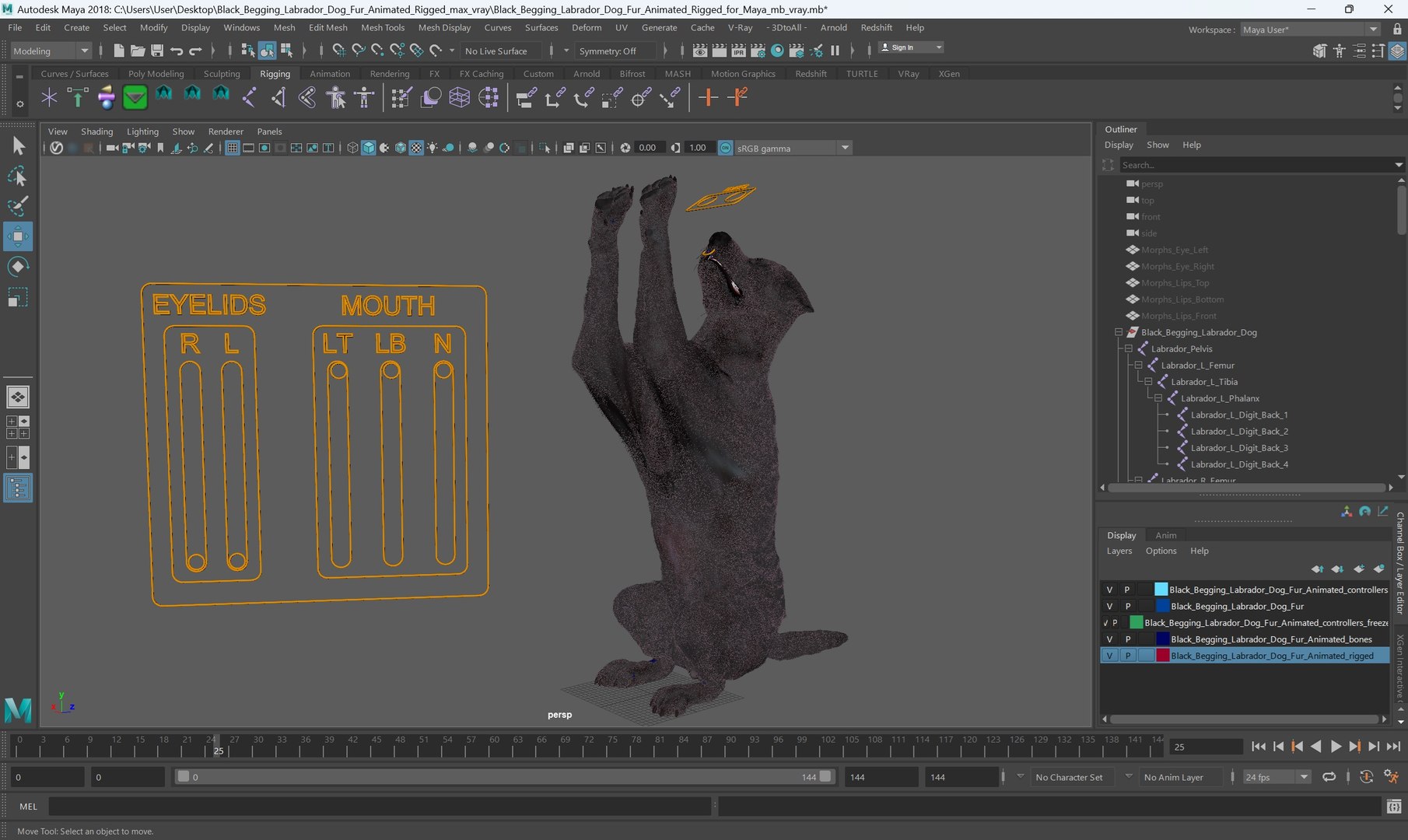Switch to the Sculpting shelf tab
Viewport: 1408px width, 840px height.
pos(222,74)
